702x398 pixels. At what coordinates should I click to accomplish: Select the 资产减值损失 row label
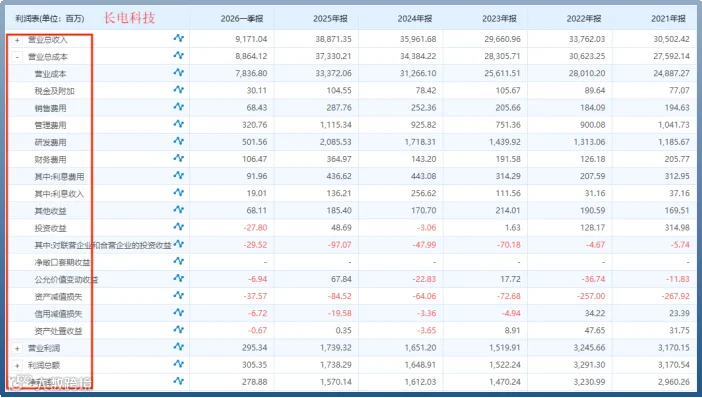[58, 297]
